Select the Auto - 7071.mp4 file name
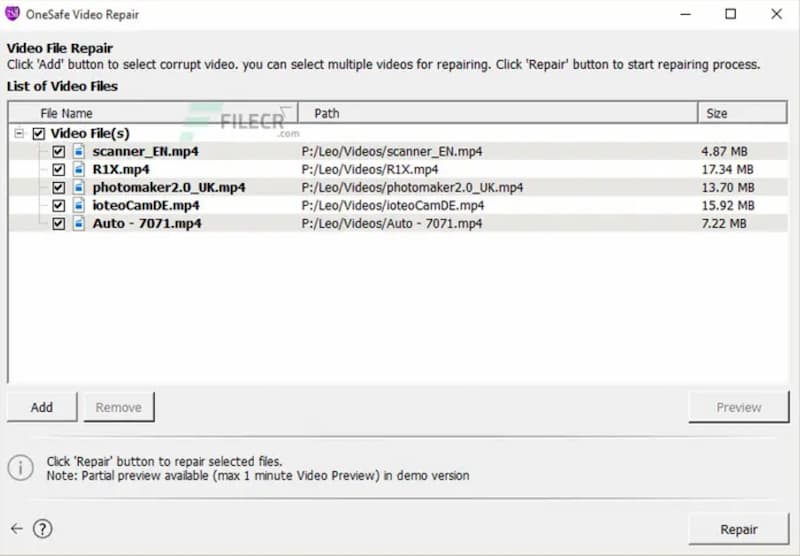The height and width of the screenshot is (556, 800). point(147,223)
